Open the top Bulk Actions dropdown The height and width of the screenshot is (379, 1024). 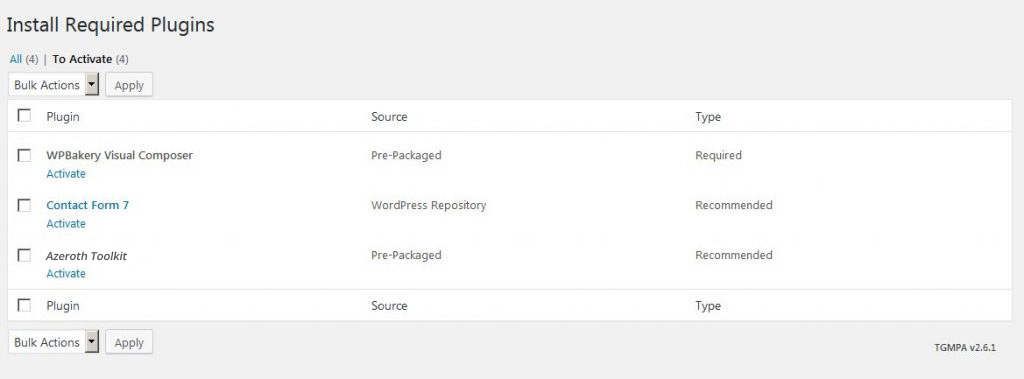coord(54,85)
